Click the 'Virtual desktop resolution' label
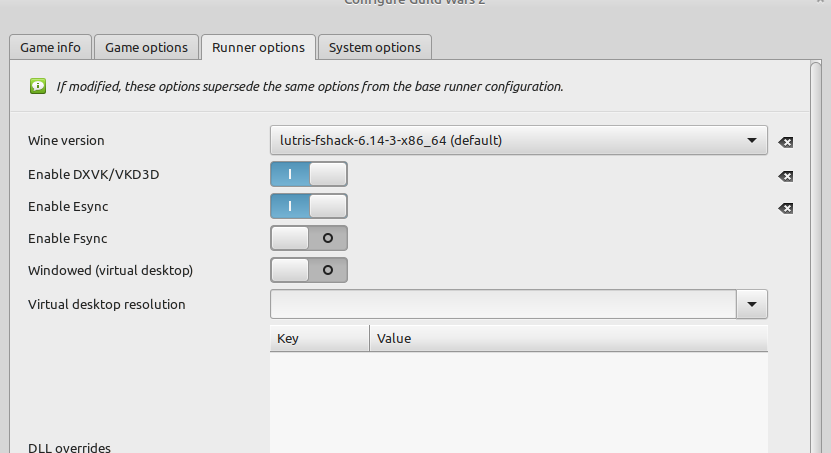Viewport: 831px width, 453px height. (107, 304)
